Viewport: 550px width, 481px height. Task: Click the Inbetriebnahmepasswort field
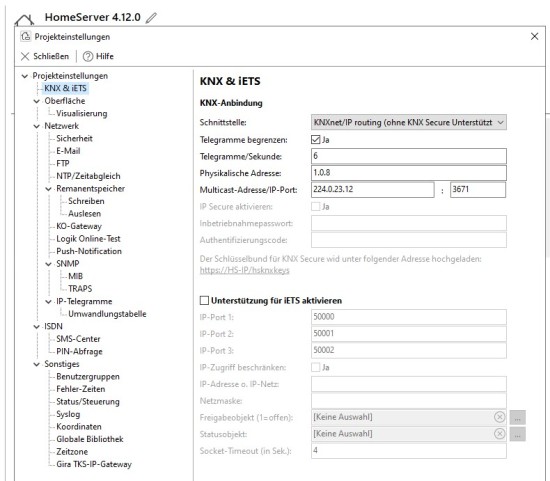409,223
